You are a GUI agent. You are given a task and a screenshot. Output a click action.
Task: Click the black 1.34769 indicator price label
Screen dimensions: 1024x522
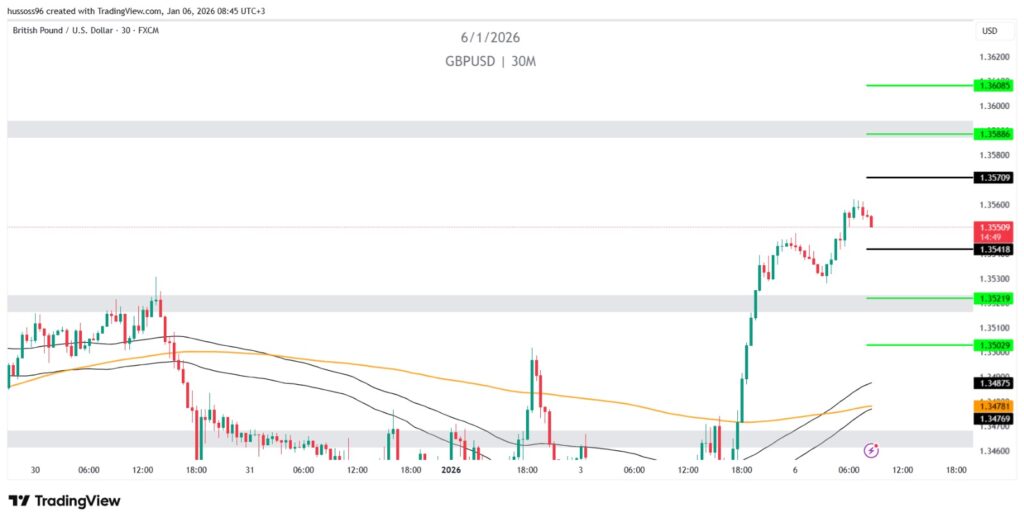coord(995,418)
